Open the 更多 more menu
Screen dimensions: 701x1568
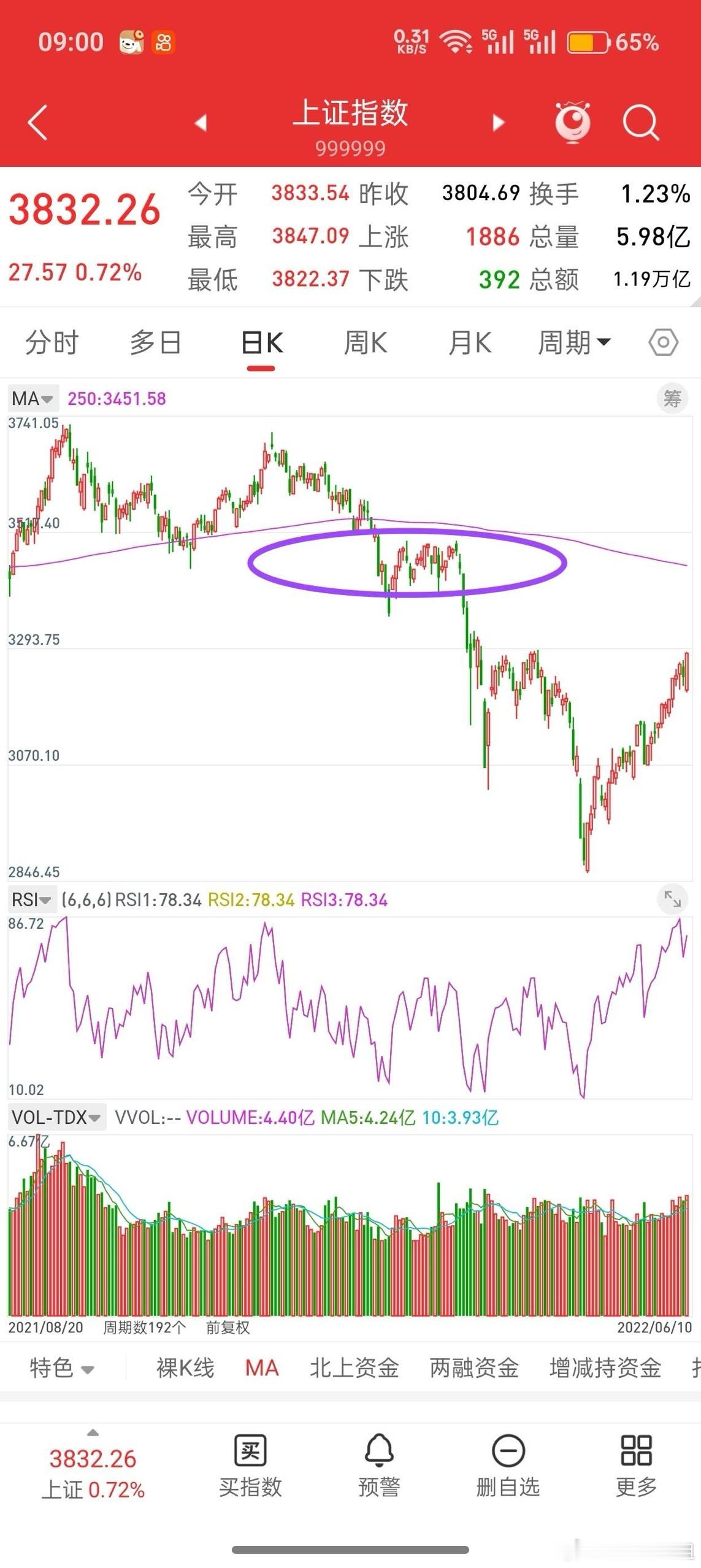(x=637, y=1465)
